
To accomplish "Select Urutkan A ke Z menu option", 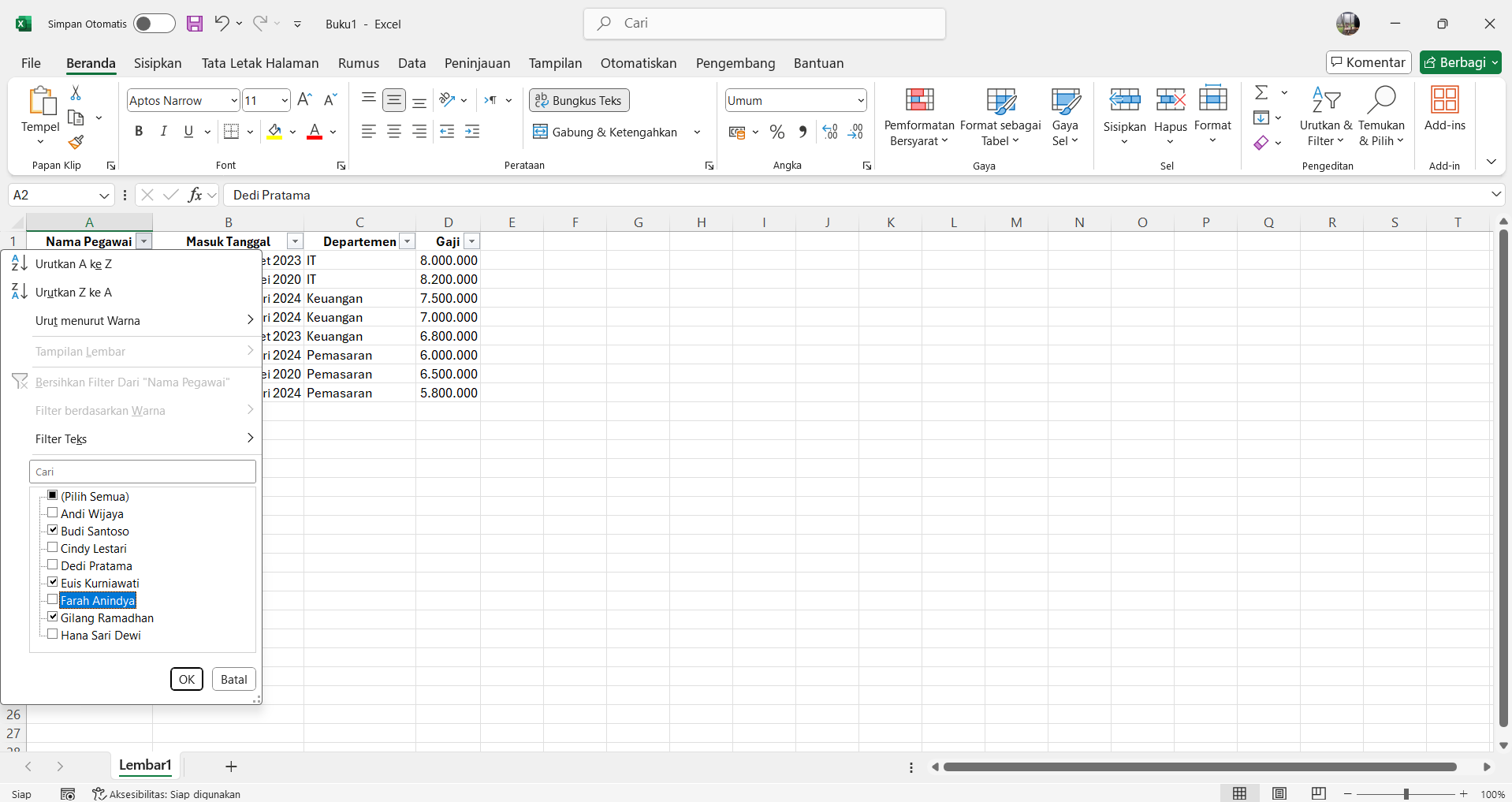I will point(131,263).
